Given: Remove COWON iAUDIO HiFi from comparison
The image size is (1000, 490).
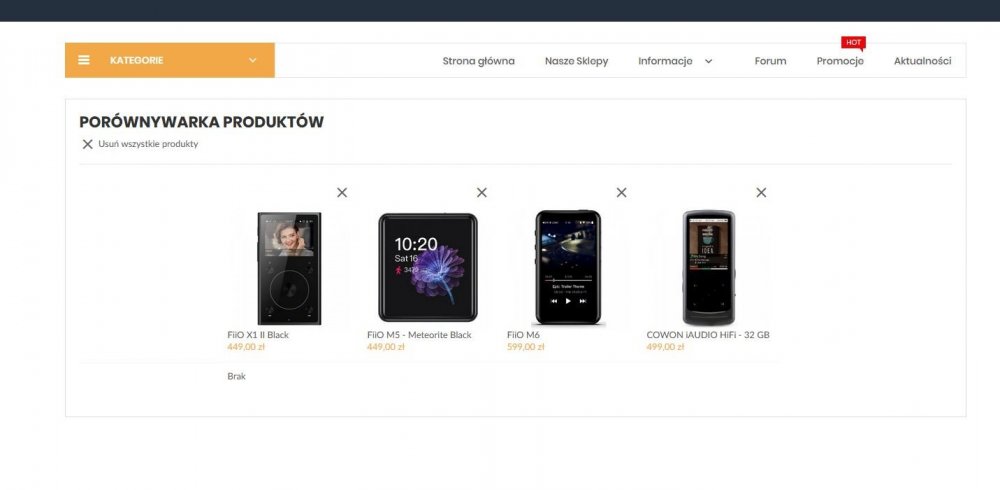Looking at the screenshot, I should click(761, 193).
